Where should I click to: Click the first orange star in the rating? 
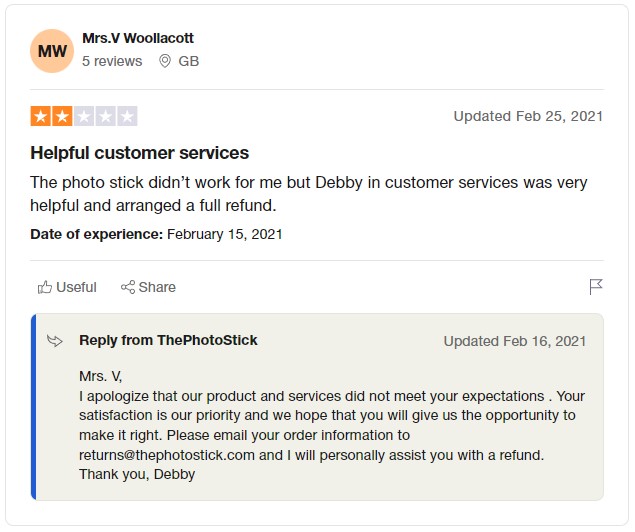[x=40, y=116]
